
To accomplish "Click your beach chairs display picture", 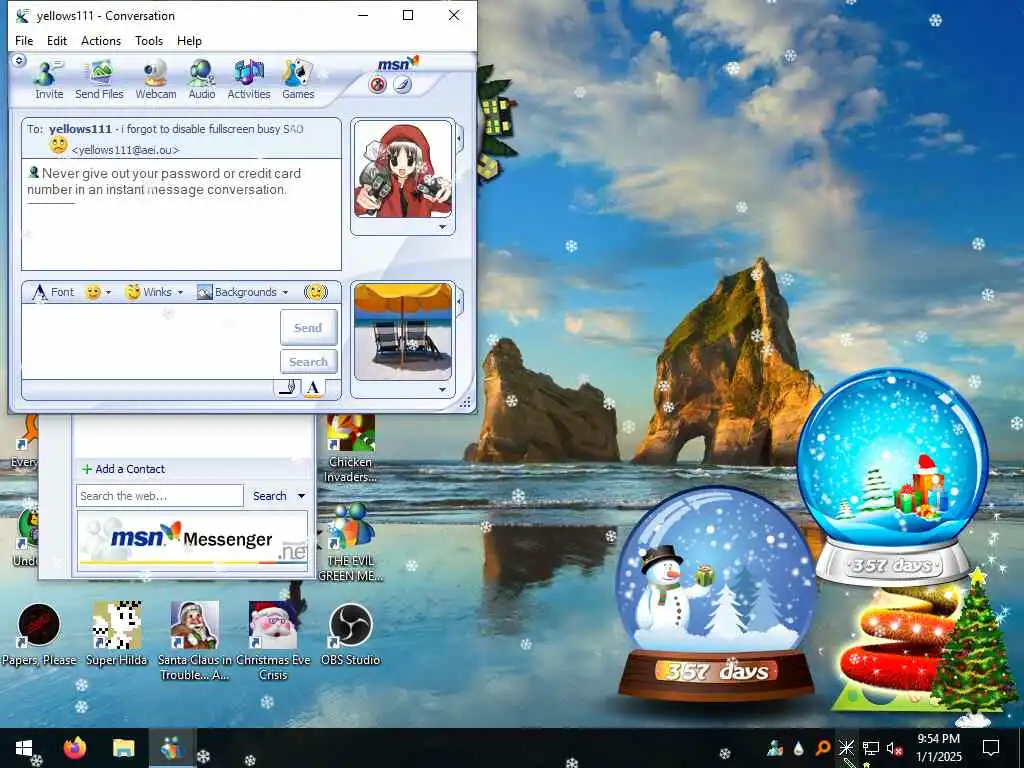I will coord(403,332).
